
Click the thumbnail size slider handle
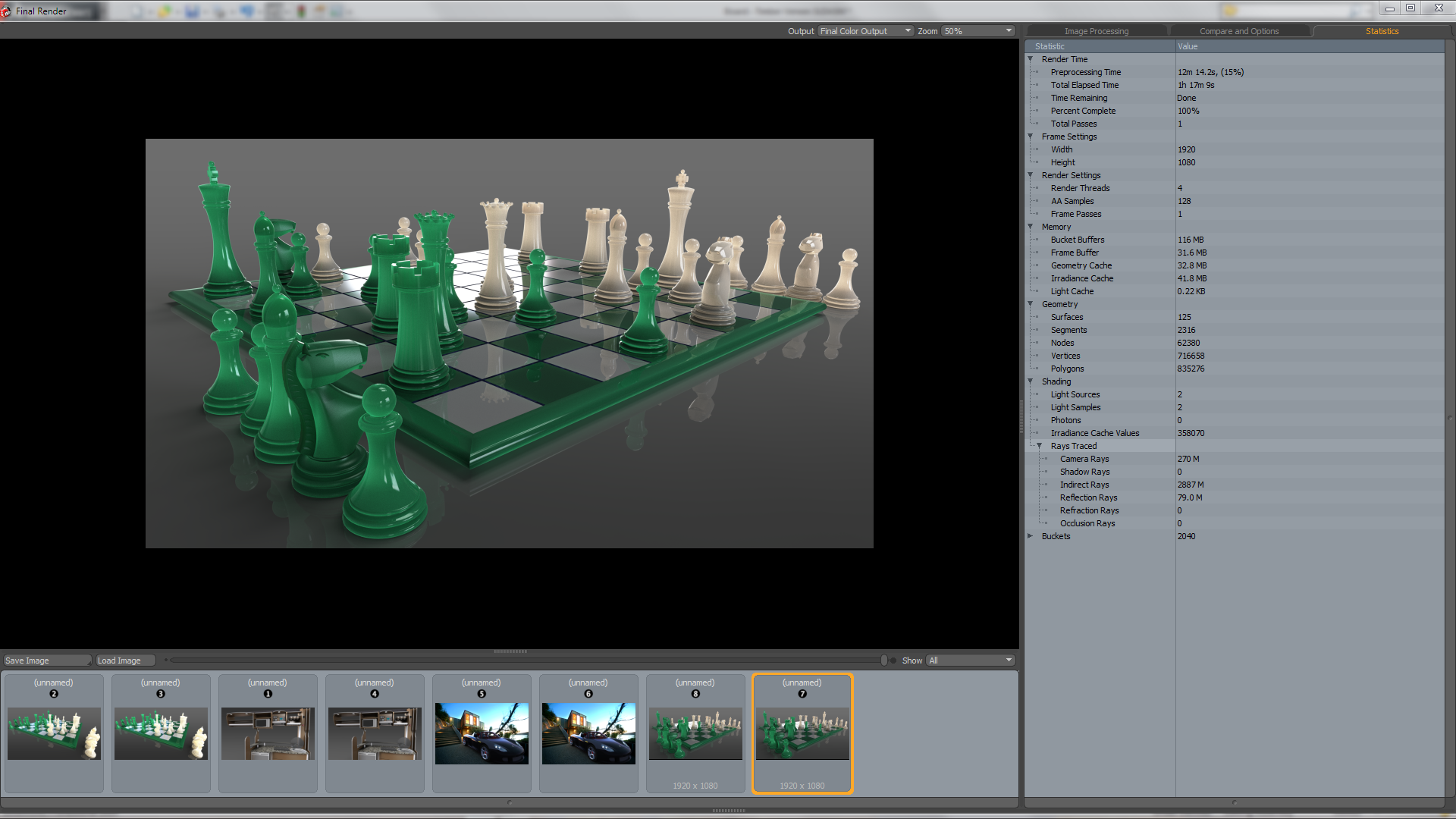tap(883, 661)
